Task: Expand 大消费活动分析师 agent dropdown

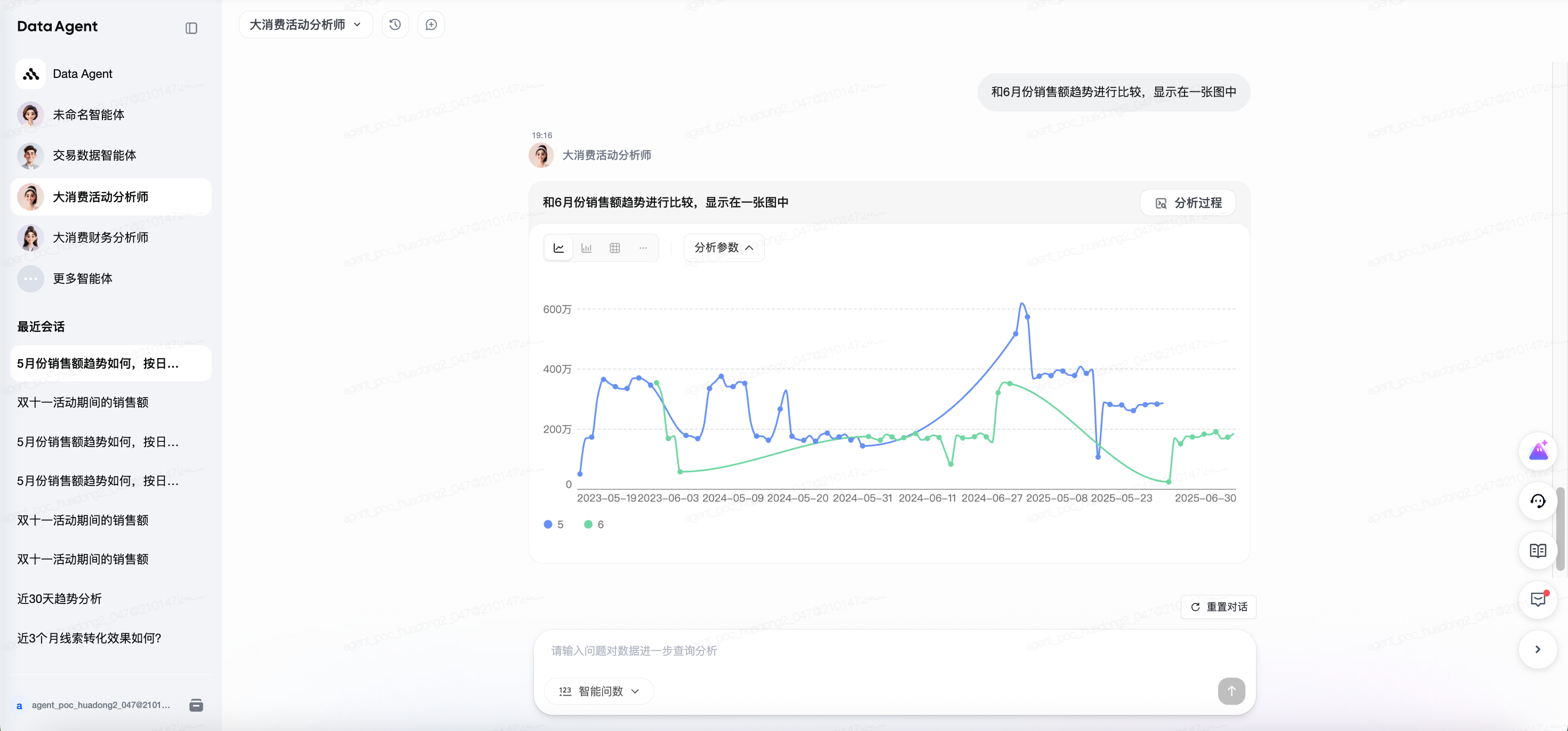Action: pyautogui.click(x=305, y=25)
